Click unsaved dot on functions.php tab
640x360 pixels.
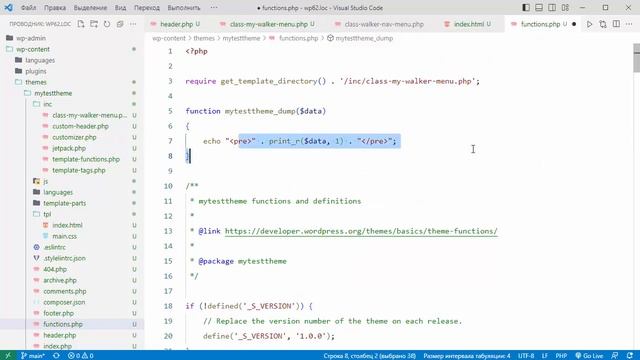(x=574, y=24)
